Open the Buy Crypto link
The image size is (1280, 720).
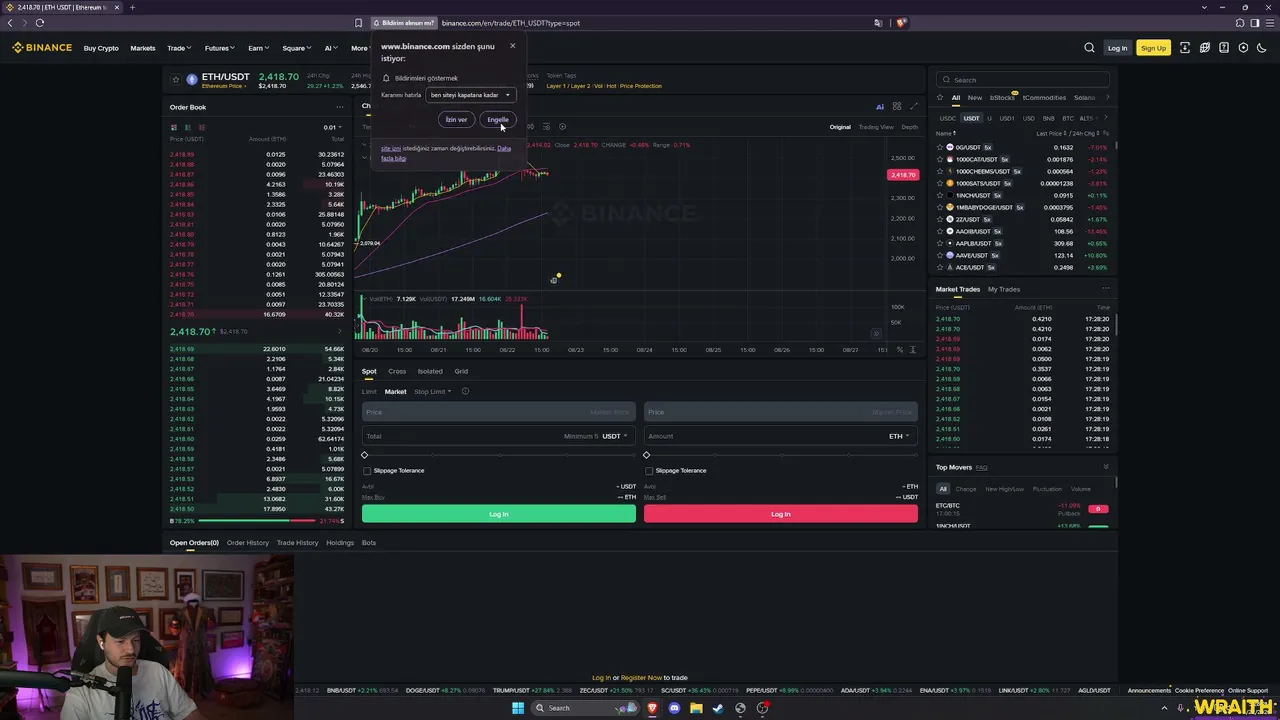pyautogui.click(x=101, y=48)
